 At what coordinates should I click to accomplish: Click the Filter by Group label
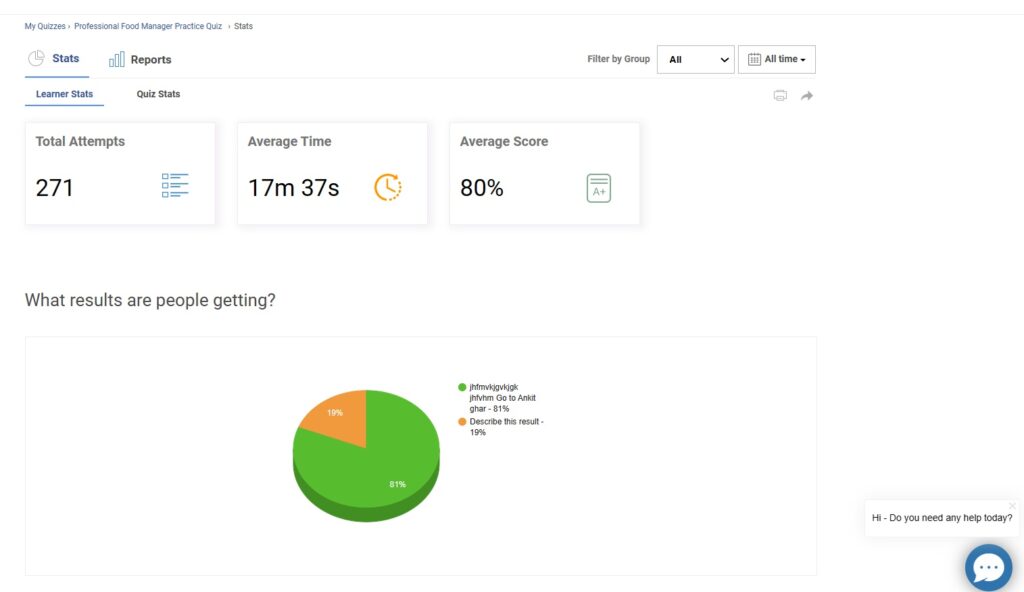[x=618, y=59]
